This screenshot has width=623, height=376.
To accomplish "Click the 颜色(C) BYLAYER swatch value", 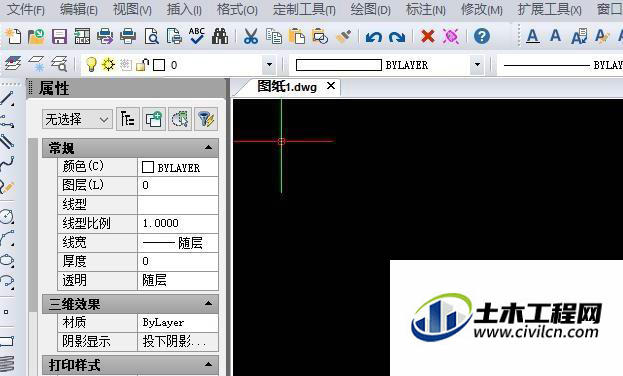I will 178,167.
